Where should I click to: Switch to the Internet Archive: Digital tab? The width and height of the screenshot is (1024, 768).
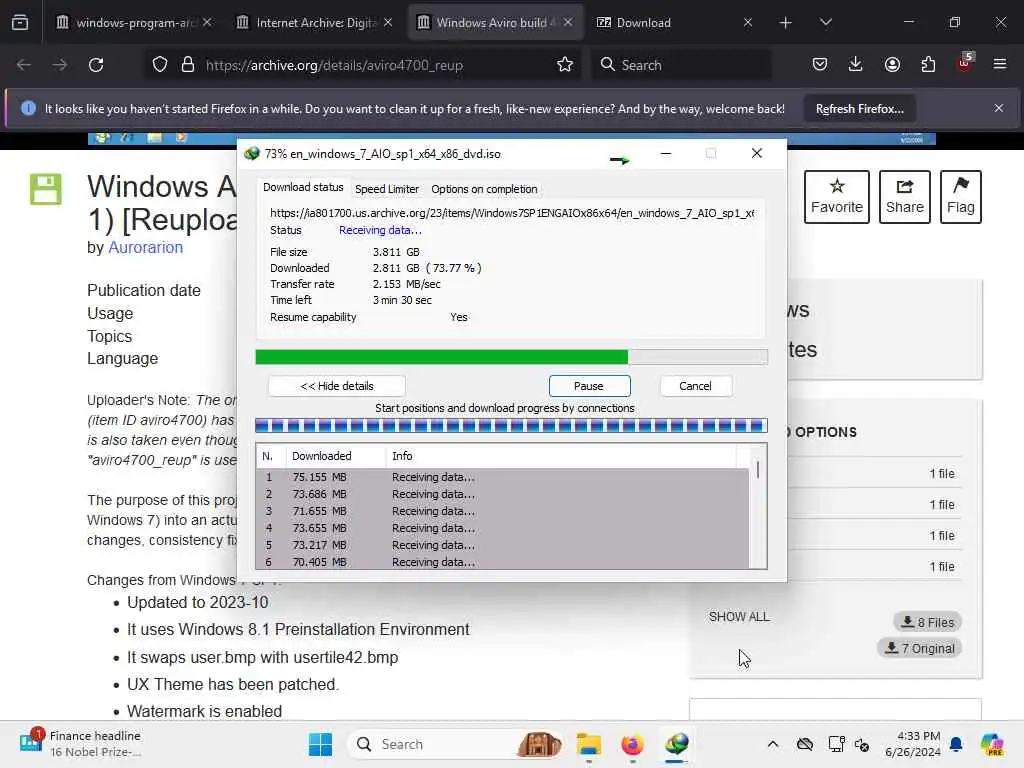[315, 23]
